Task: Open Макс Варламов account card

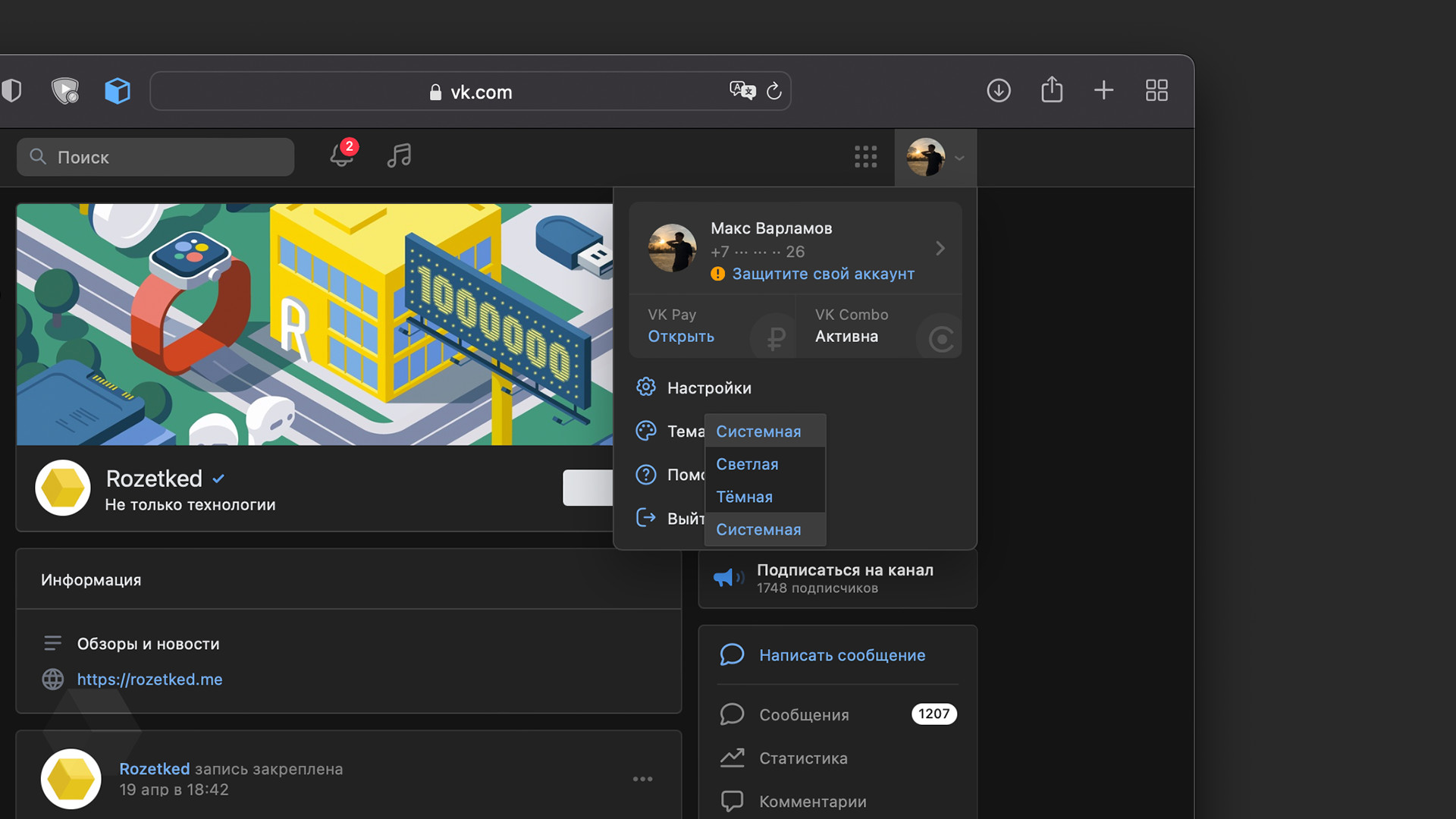Action: coord(795,249)
